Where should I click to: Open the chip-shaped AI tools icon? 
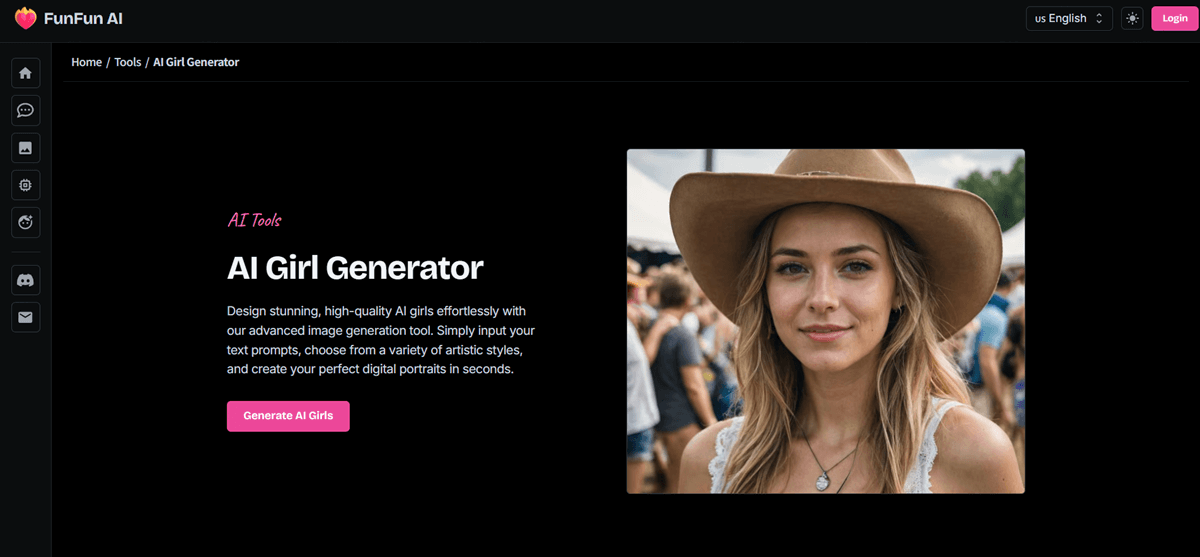tap(26, 185)
